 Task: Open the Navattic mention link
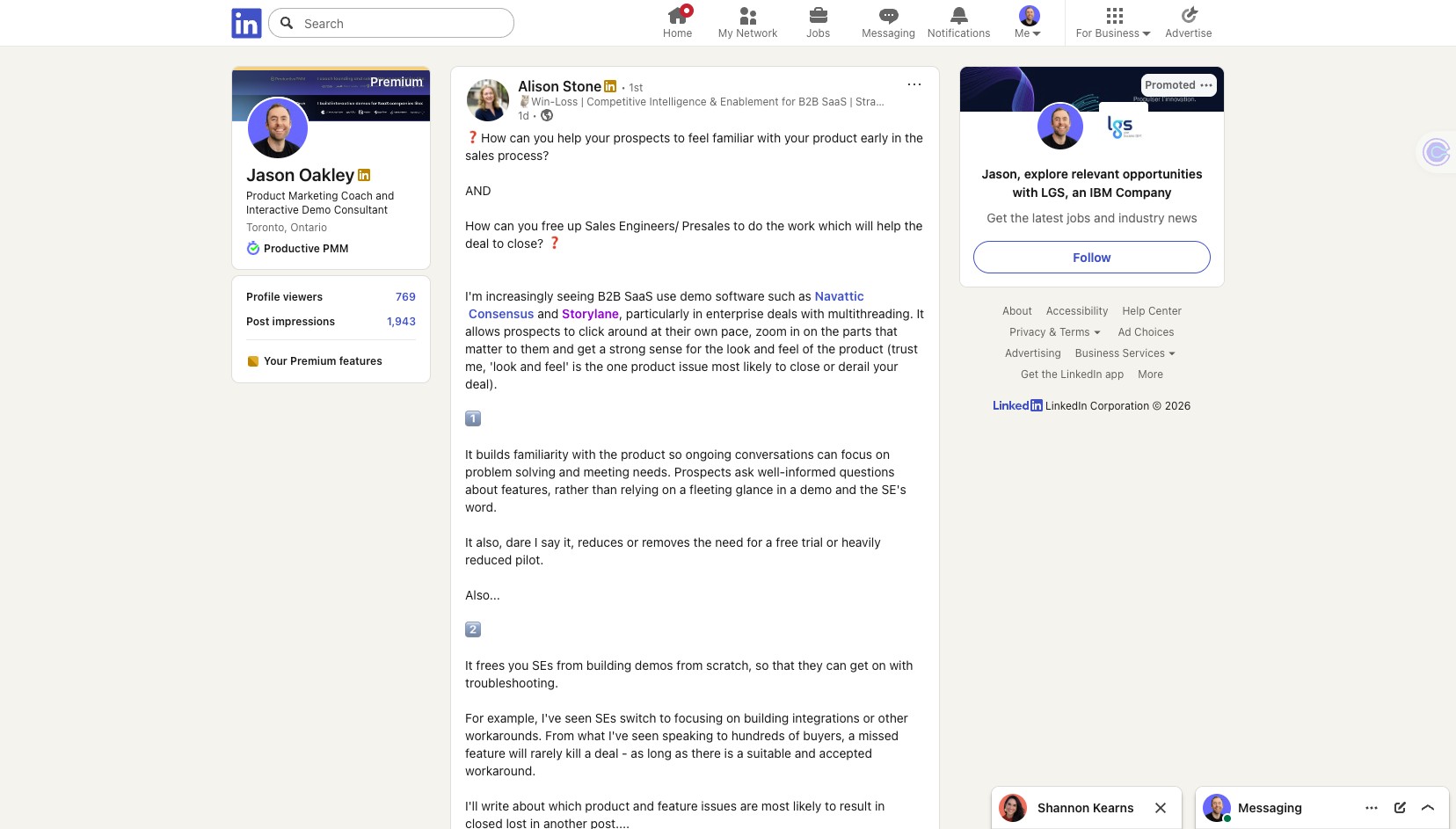(839, 296)
